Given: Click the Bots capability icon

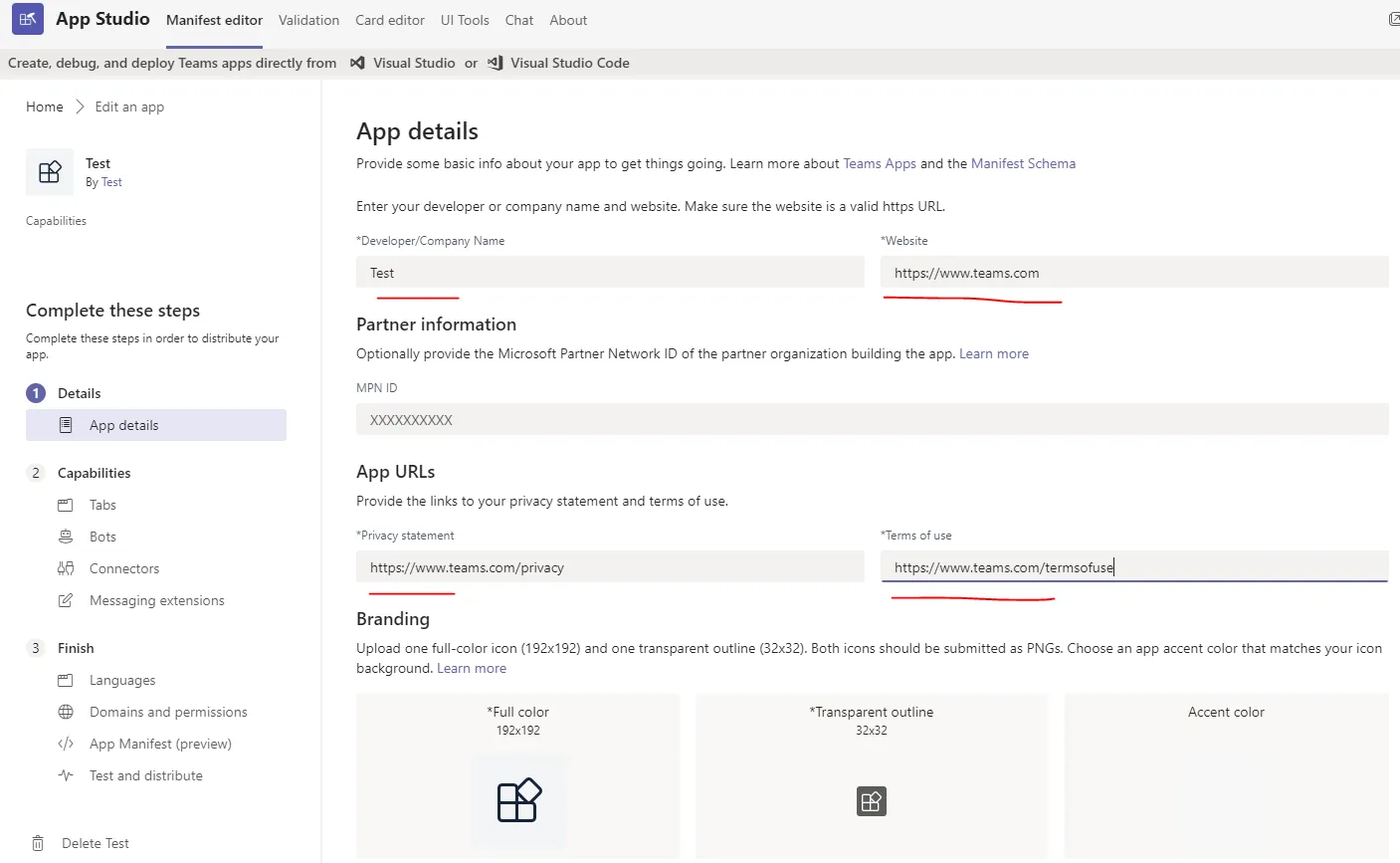Looking at the screenshot, I should (x=66, y=537).
